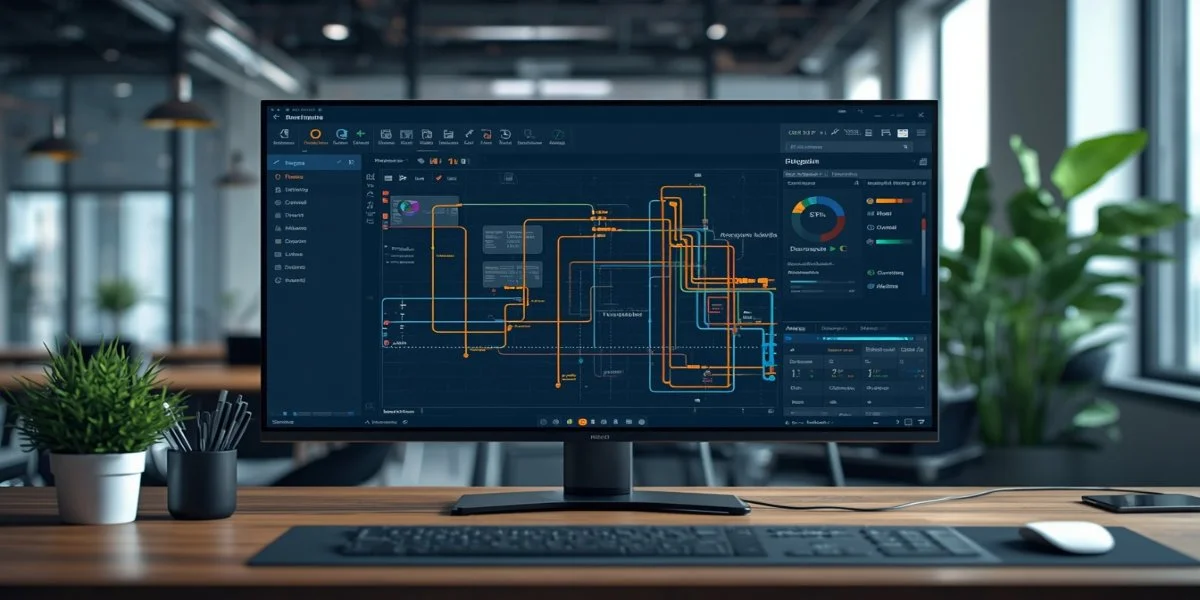Click the "Overall" row in the right panel
The image size is (1200, 600).
coord(880,227)
